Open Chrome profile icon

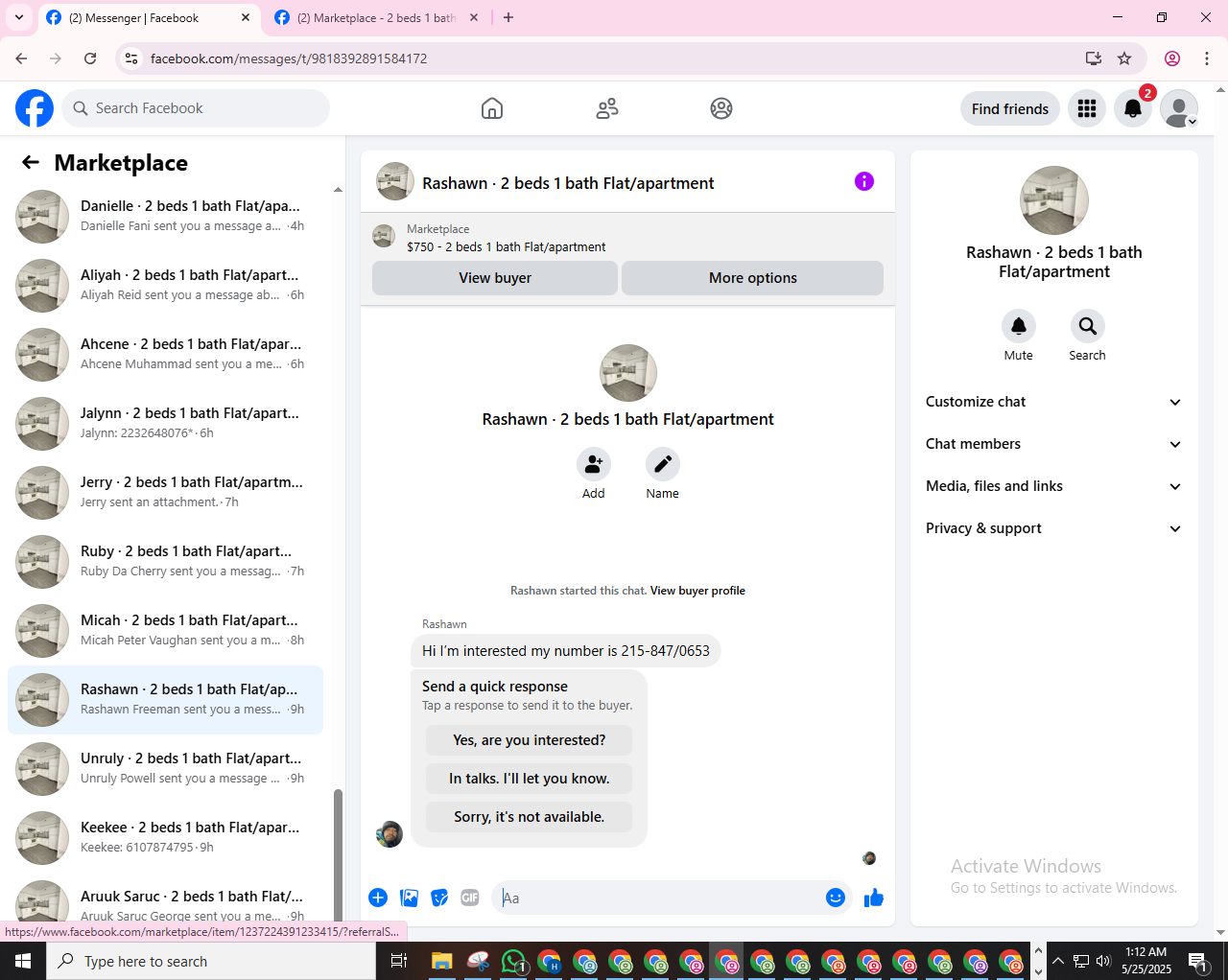click(x=1172, y=58)
